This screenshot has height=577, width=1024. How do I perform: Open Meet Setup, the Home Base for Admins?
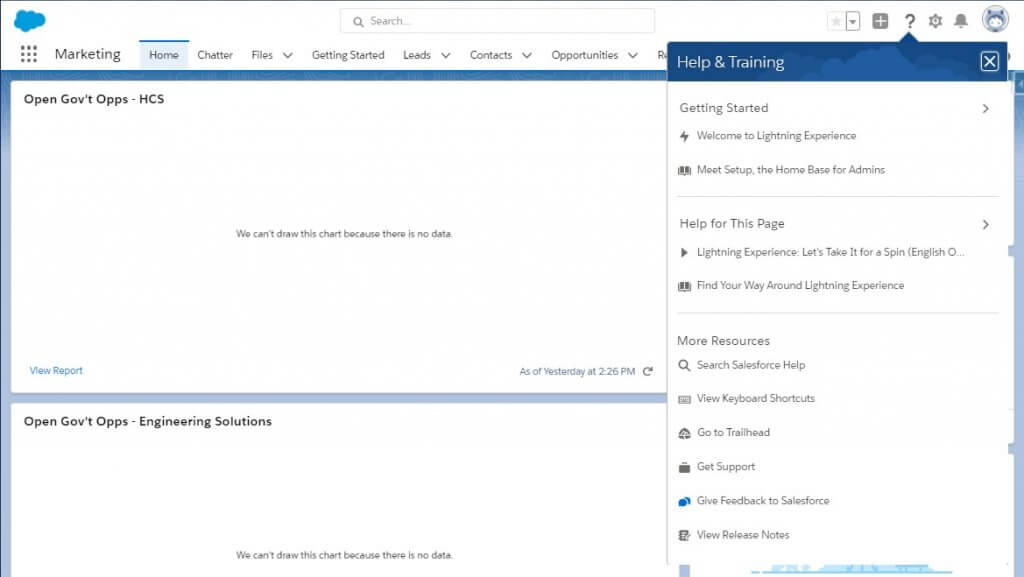(790, 170)
